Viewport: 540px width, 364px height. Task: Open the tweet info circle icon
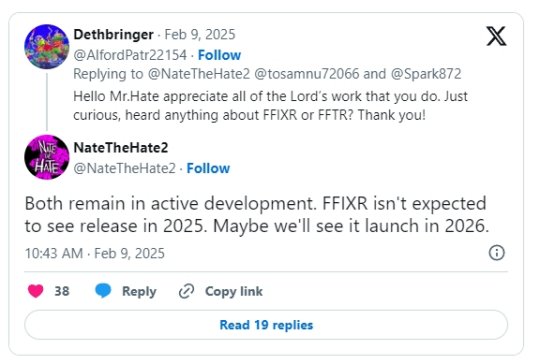pos(497,253)
